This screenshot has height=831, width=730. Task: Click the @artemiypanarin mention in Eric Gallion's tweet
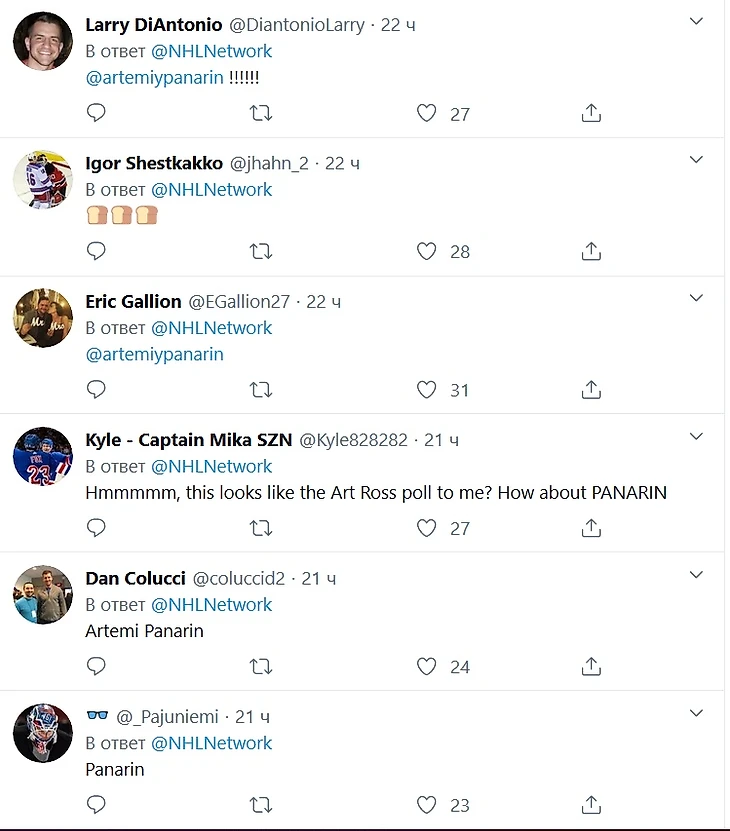[154, 354]
